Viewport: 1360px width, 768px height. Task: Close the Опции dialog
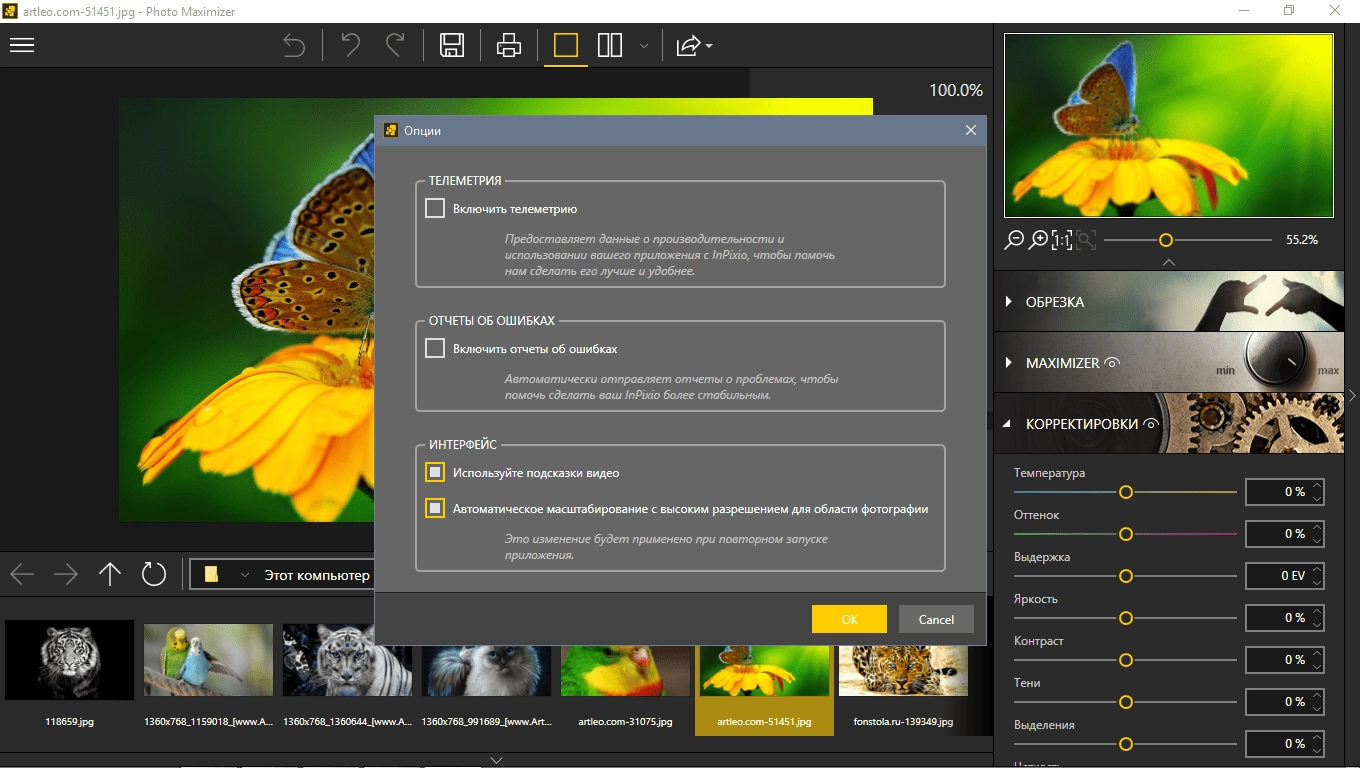point(970,130)
